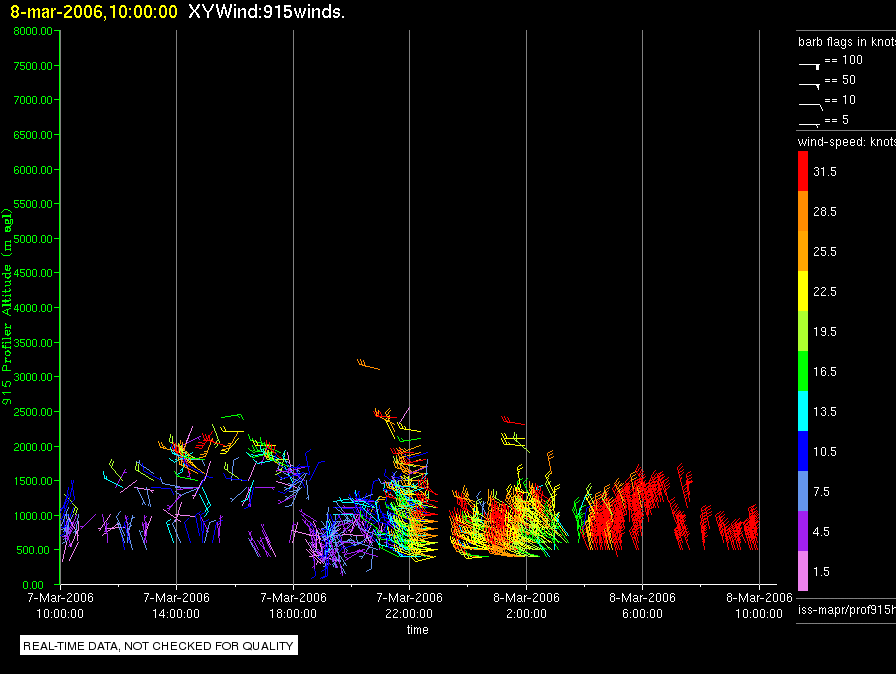Click the 7-Mar-2006 14:00:00 time label

point(176,605)
